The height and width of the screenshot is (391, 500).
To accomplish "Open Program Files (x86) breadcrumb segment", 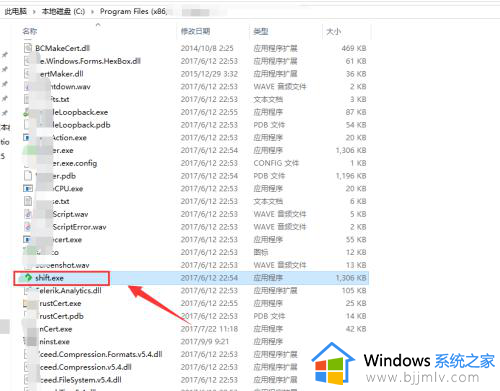I will [x=134, y=11].
